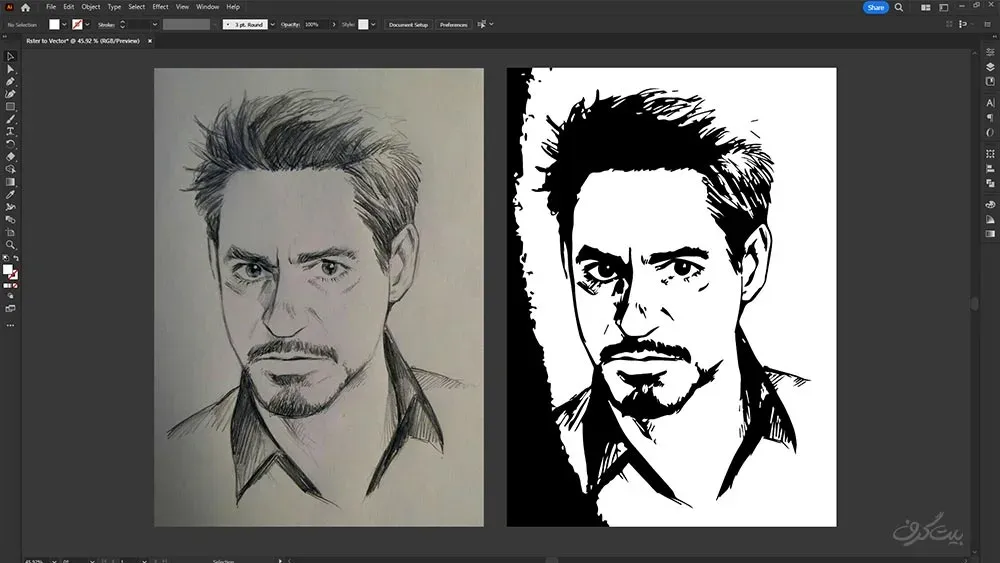Viewport: 1000px width, 563px height.
Task: Open the workspace switcher icon
Action: click(944, 8)
